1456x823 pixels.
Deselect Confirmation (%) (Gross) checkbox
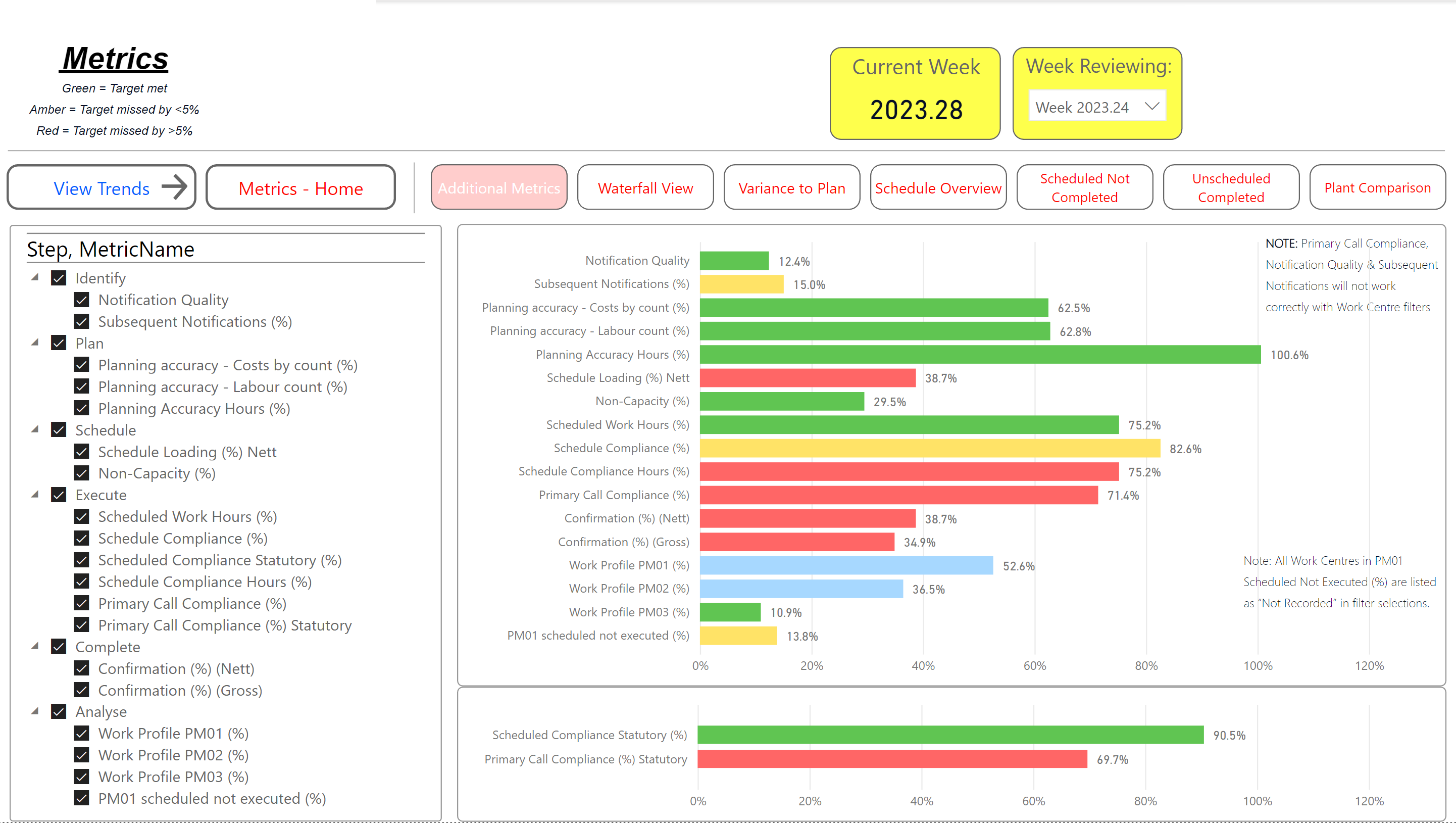coord(81,690)
